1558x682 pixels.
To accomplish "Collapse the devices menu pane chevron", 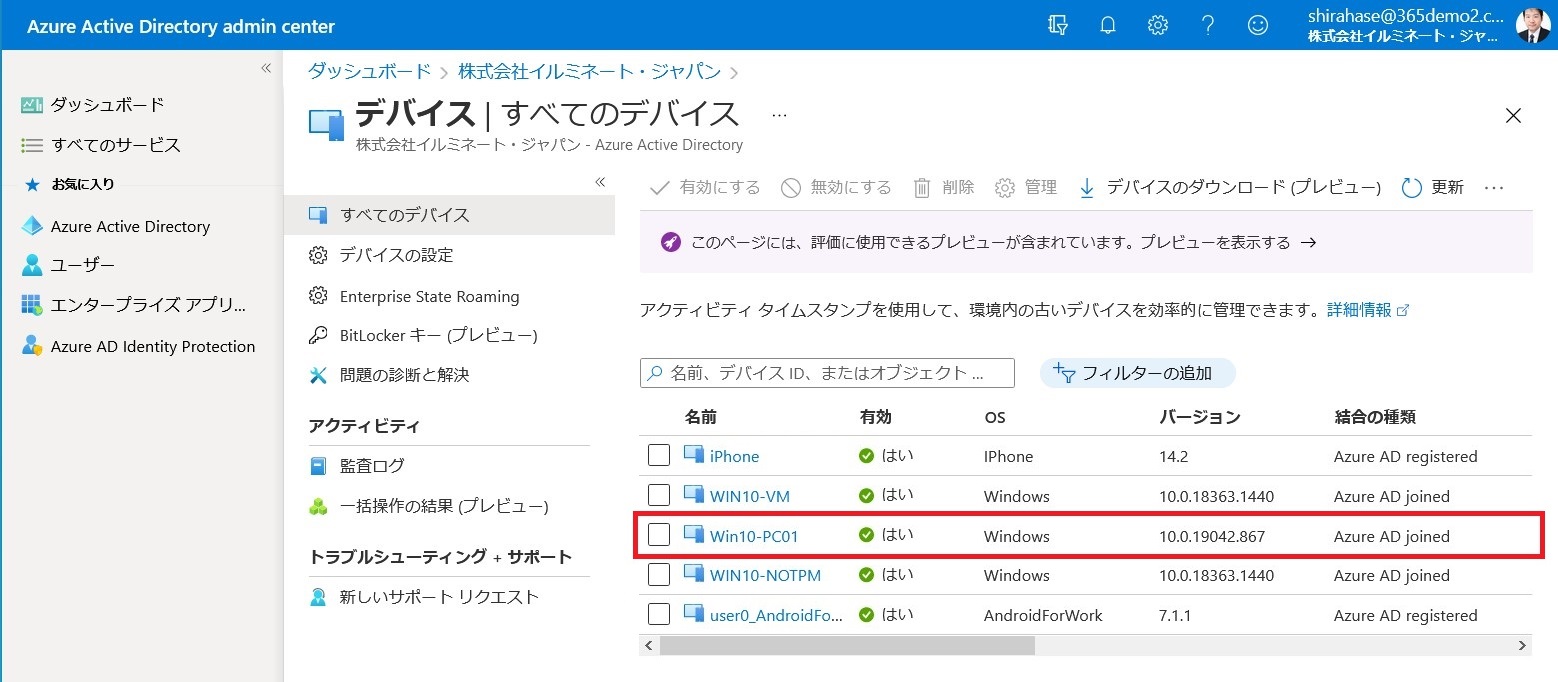I will coord(600,182).
